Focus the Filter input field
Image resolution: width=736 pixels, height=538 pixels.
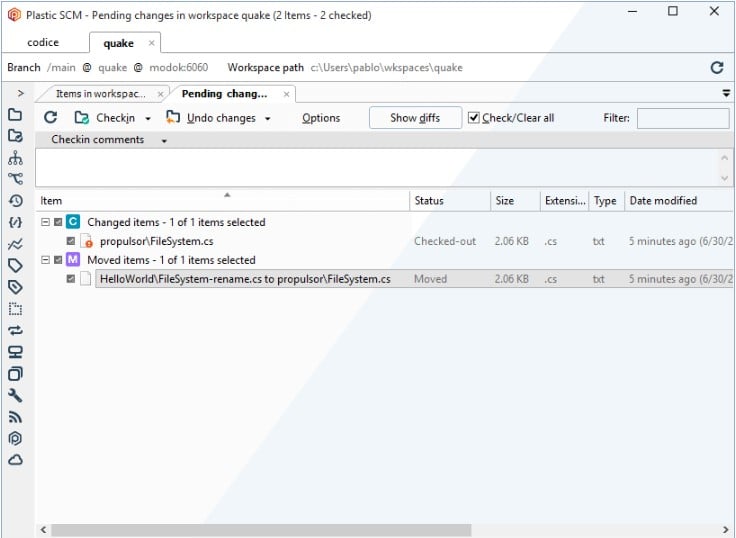[x=683, y=118]
